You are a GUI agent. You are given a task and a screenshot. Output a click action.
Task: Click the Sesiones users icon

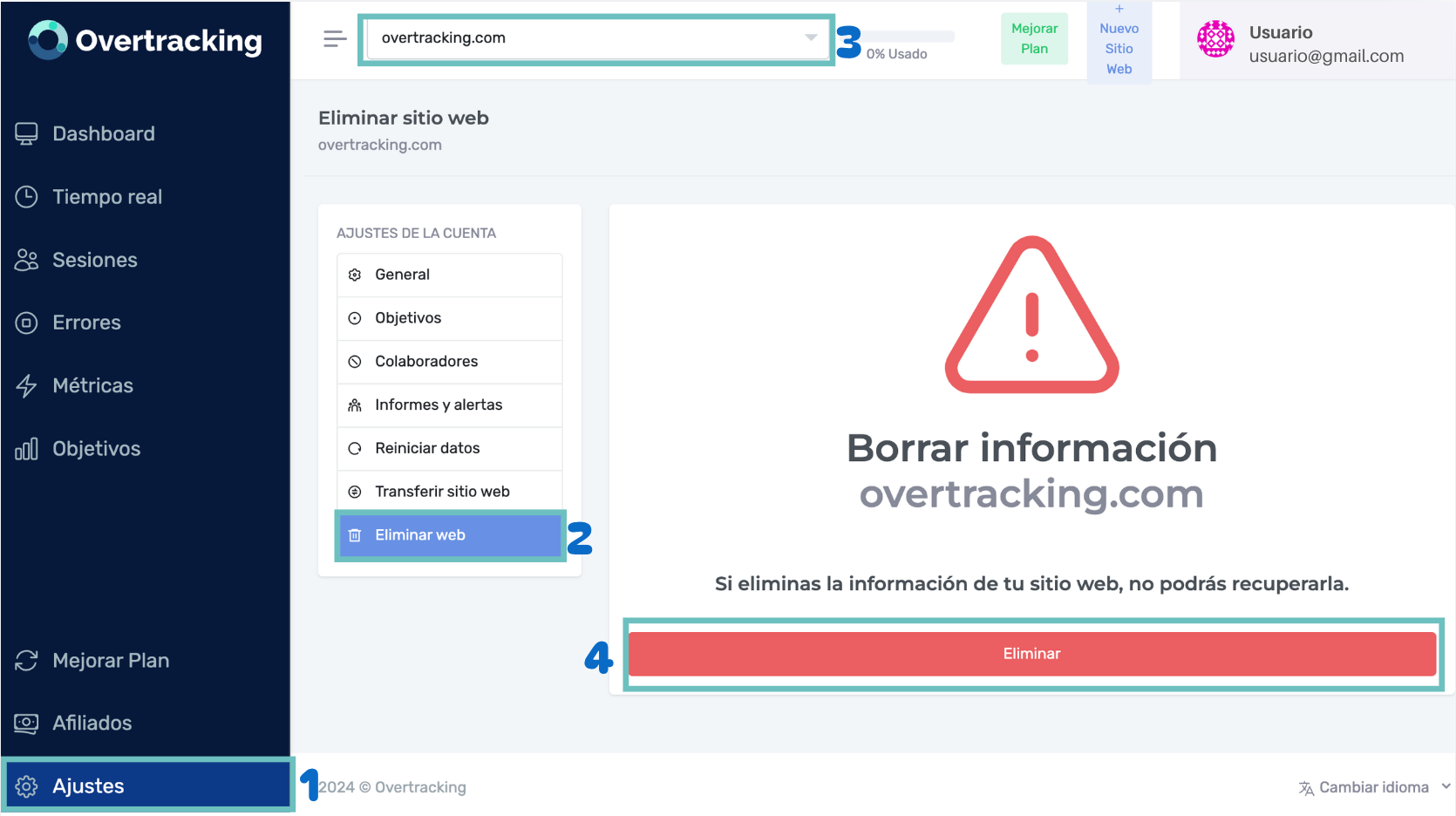[x=27, y=260]
